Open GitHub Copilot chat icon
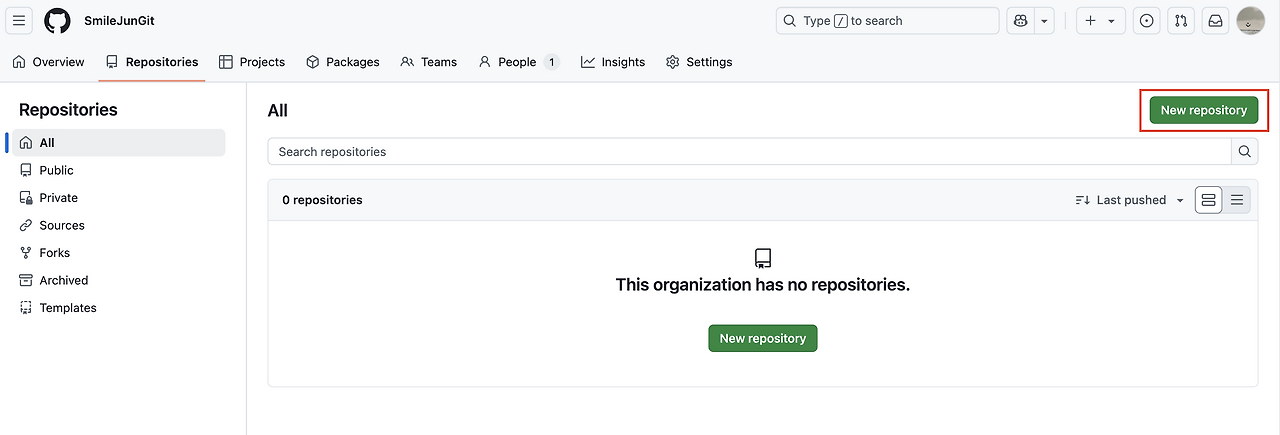The width and height of the screenshot is (1280, 435). [1021, 21]
